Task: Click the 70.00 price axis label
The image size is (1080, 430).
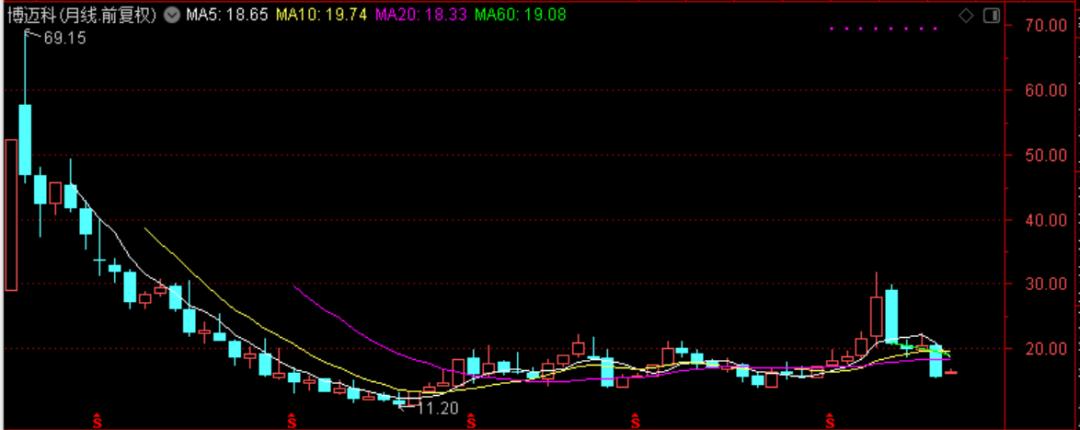Action: tap(1045, 25)
